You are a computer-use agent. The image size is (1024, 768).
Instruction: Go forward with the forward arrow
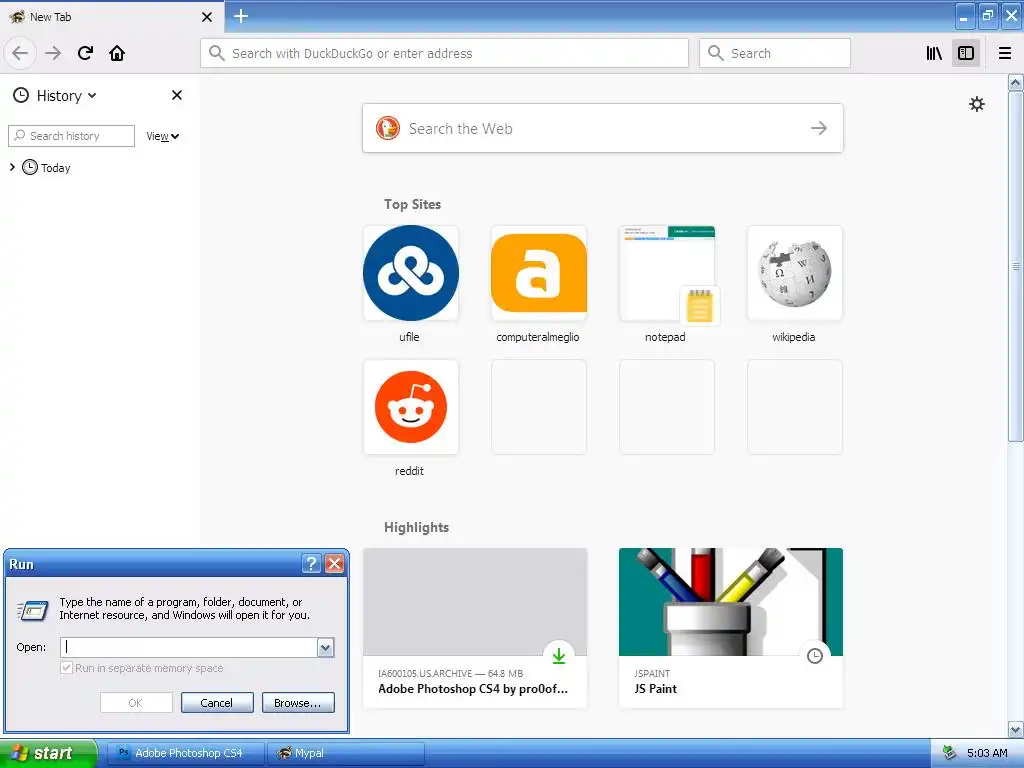tap(53, 53)
